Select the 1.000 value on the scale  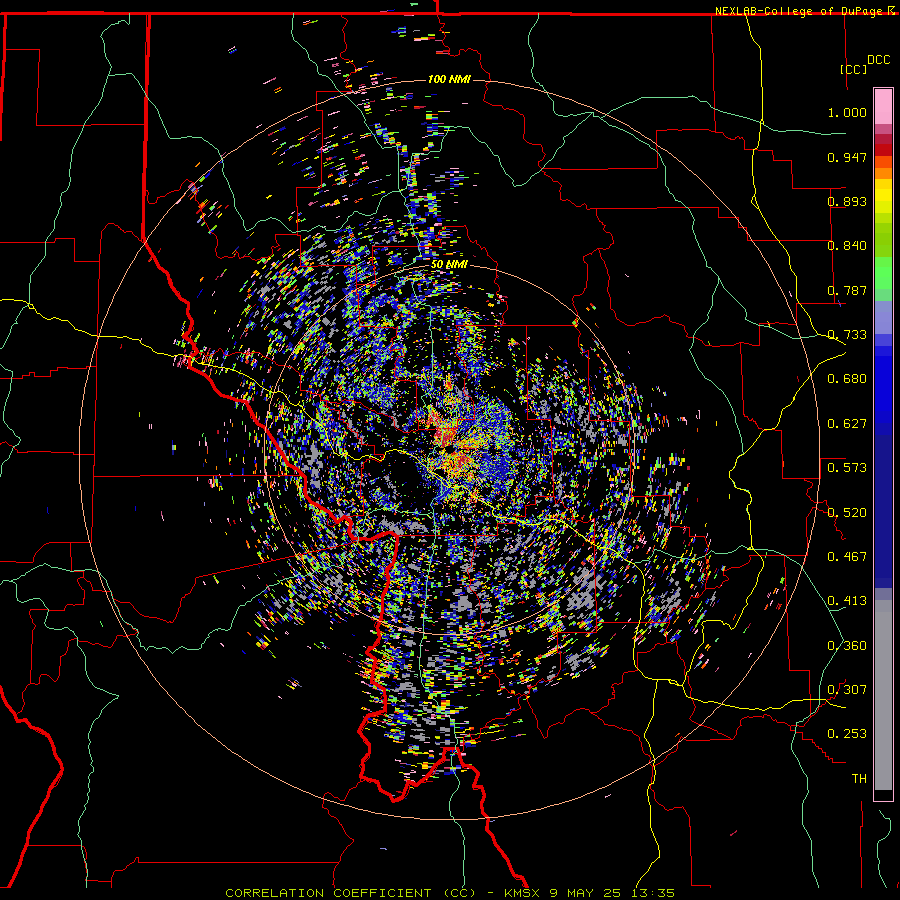coord(847,112)
